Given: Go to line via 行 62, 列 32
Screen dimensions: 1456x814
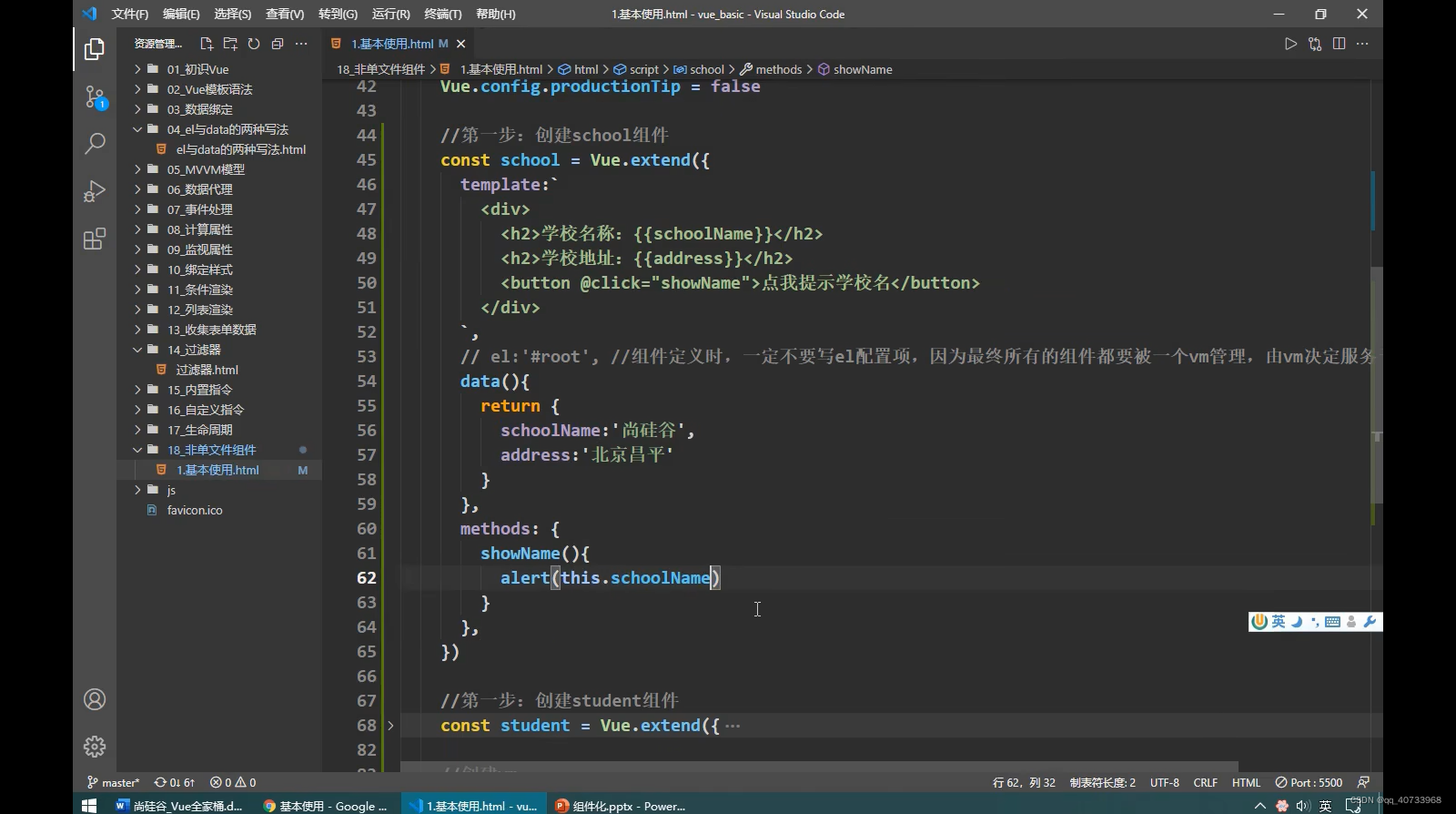Looking at the screenshot, I should click(1024, 782).
